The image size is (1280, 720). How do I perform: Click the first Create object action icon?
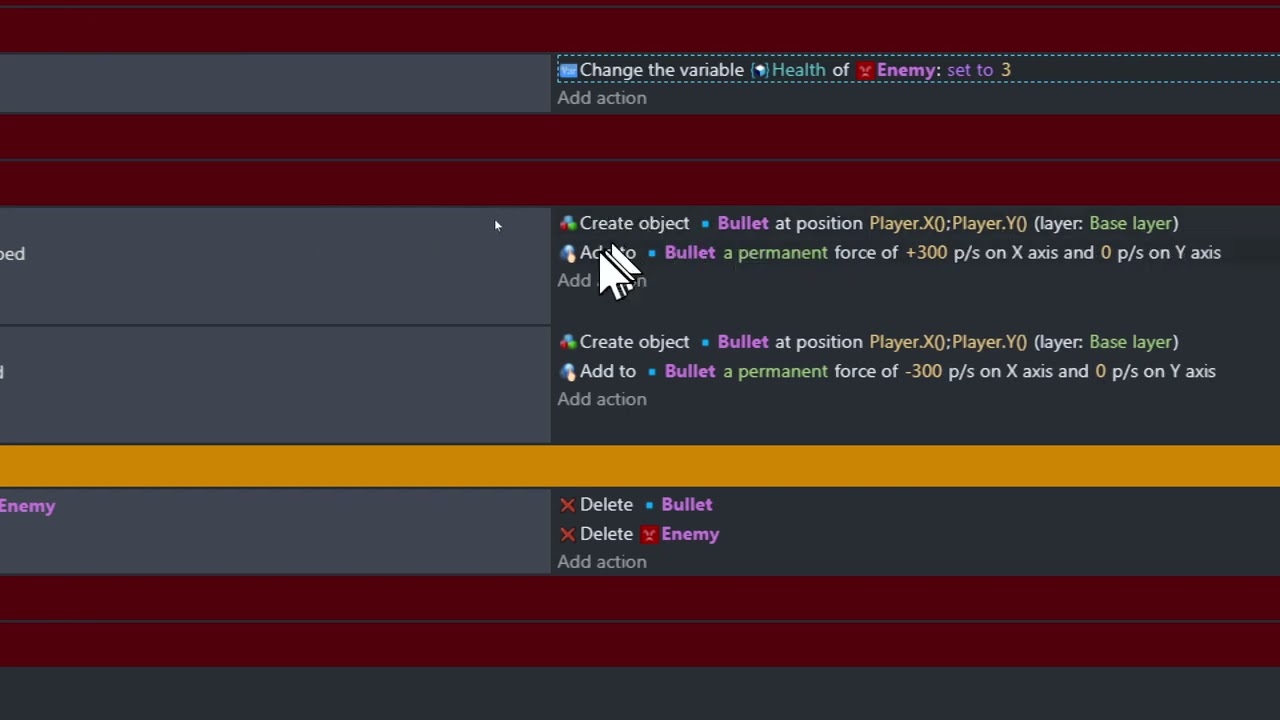click(568, 224)
